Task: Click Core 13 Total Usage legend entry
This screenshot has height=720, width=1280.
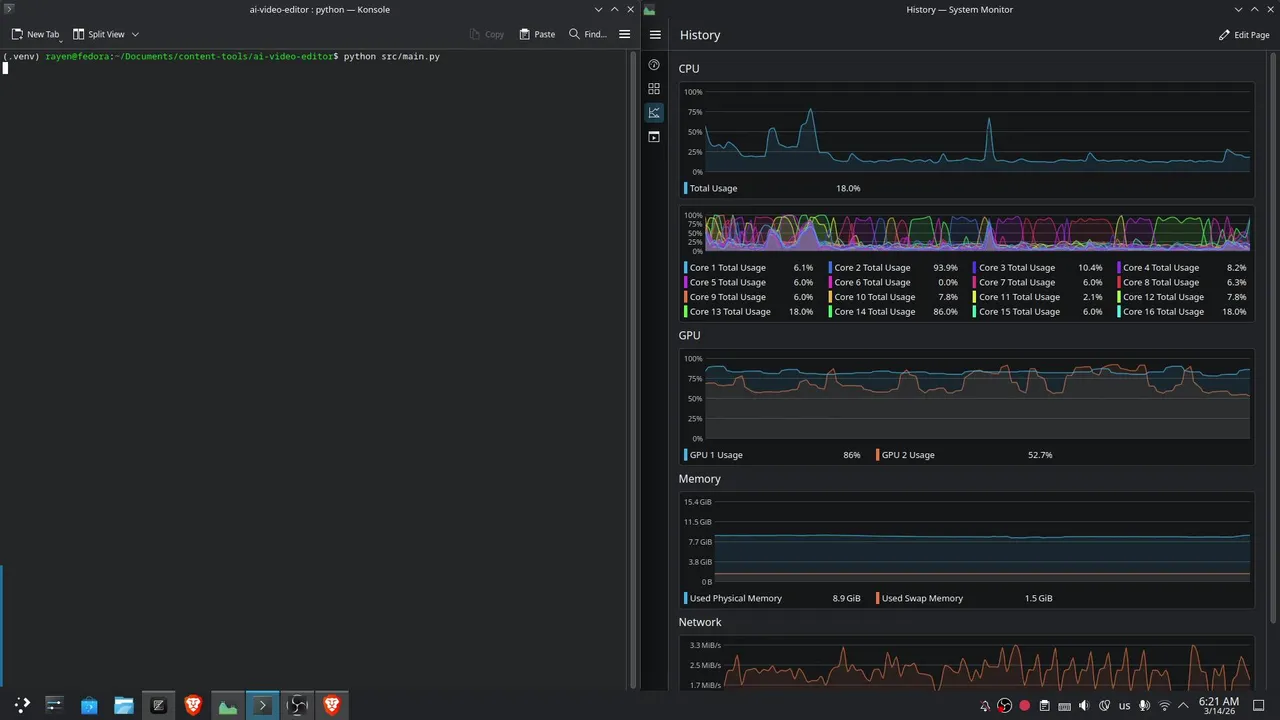Action: click(749, 311)
